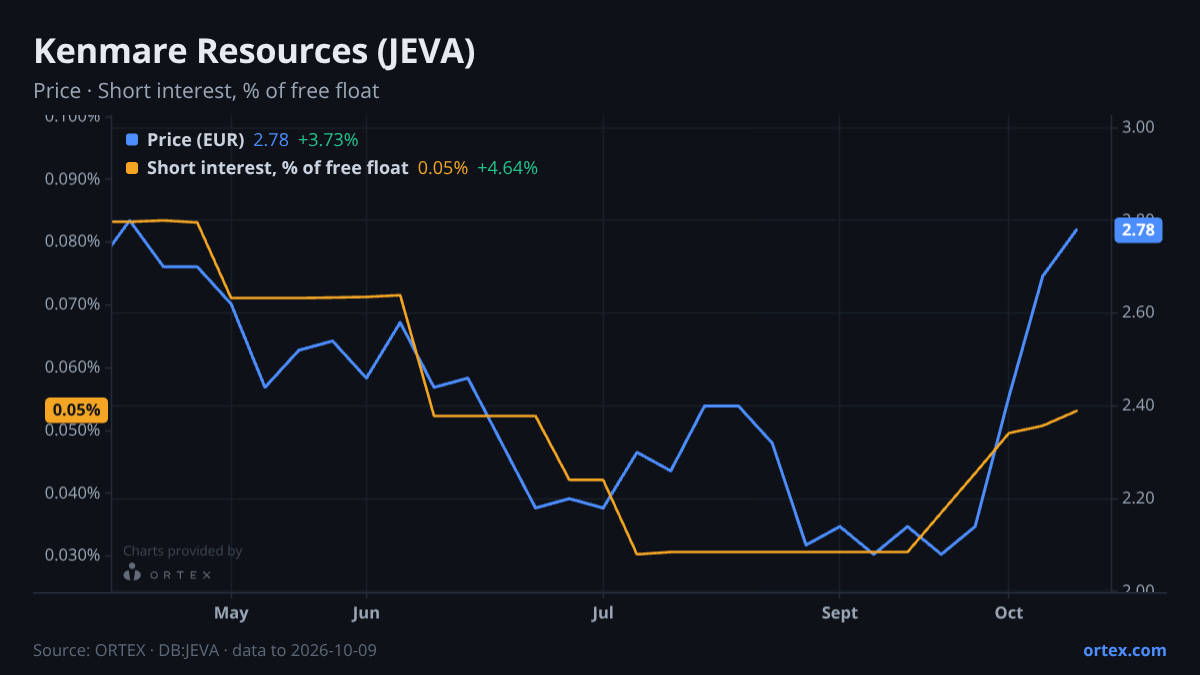The image size is (1200, 675).
Task: Click the 2.20 right axis label
Action: (1139, 498)
